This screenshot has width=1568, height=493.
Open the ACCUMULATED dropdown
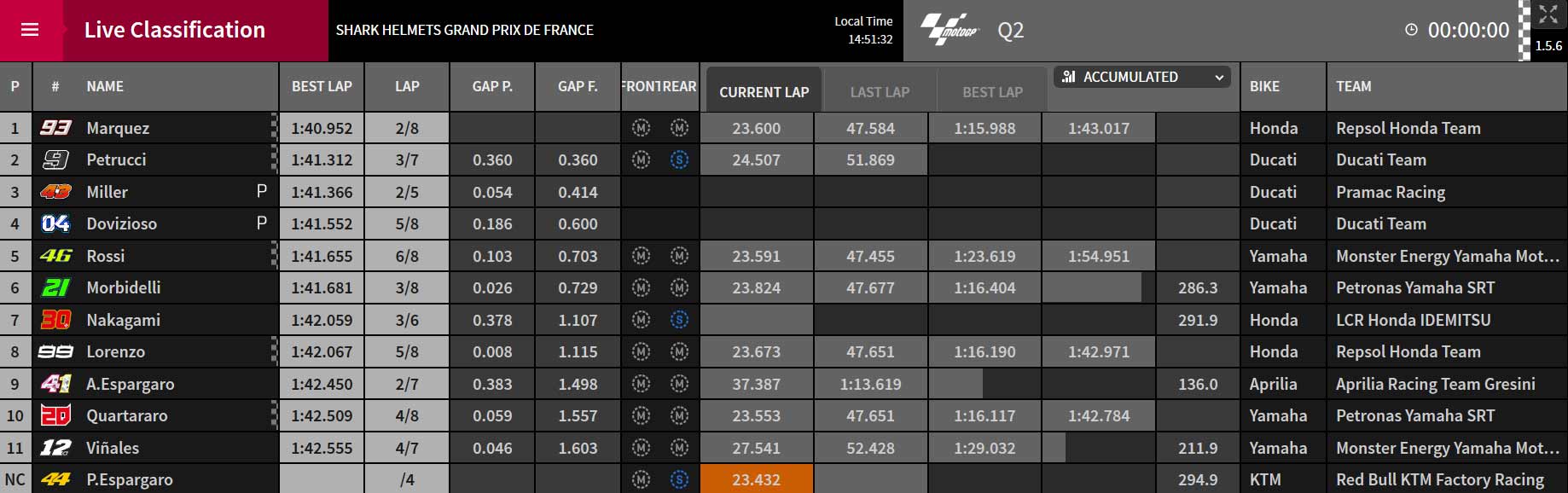[1142, 77]
